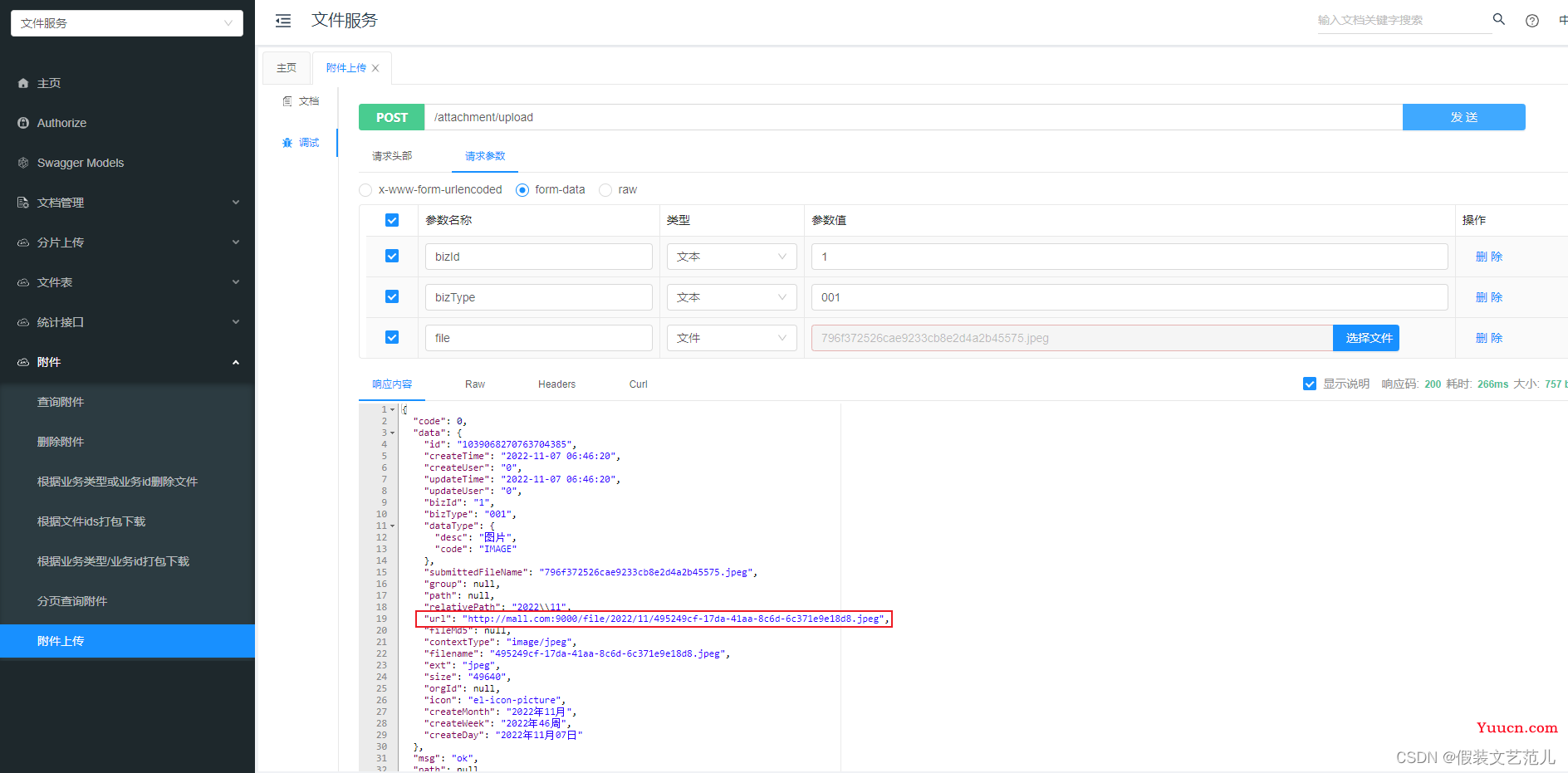Select the raw radio button

[x=605, y=190]
